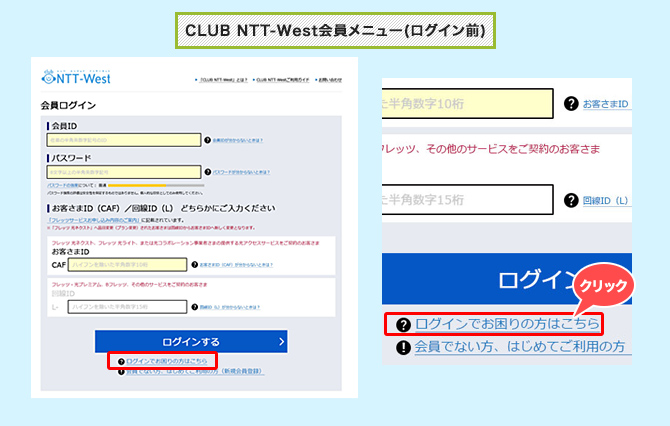Click the enlarged blue ログイン button
Image resolution: width=670 pixels, height=426 pixels.
(x=507, y=279)
